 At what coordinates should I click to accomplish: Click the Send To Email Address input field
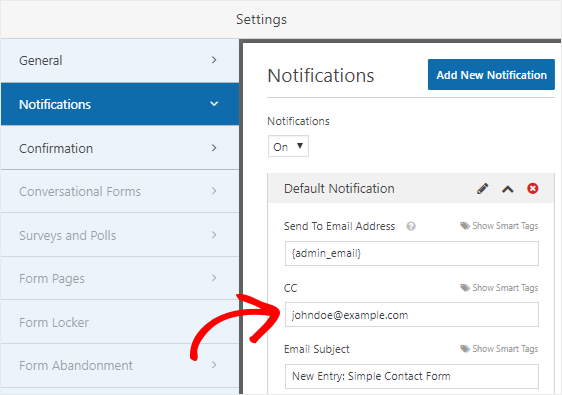[x=411, y=253]
